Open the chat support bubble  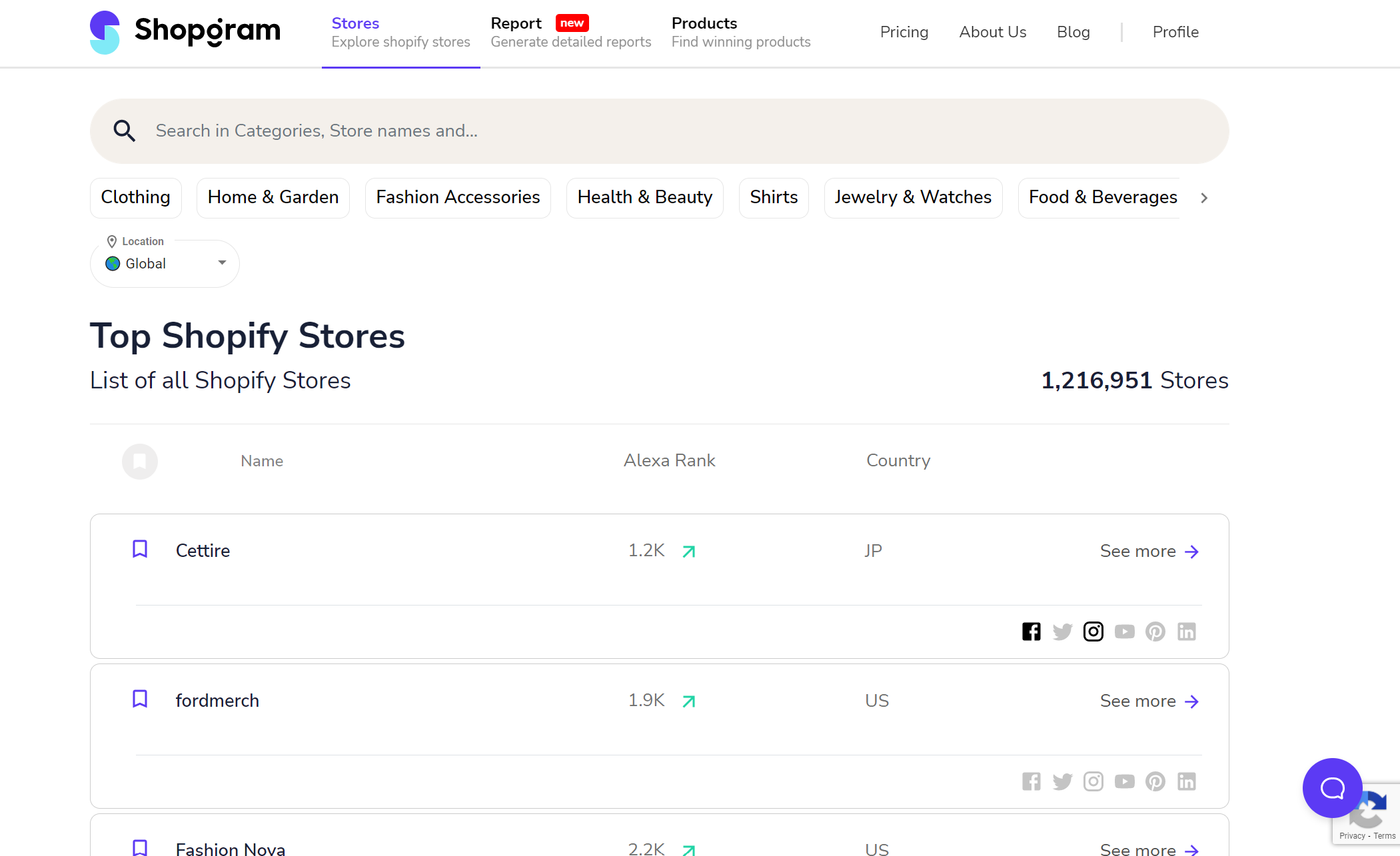(1333, 788)
